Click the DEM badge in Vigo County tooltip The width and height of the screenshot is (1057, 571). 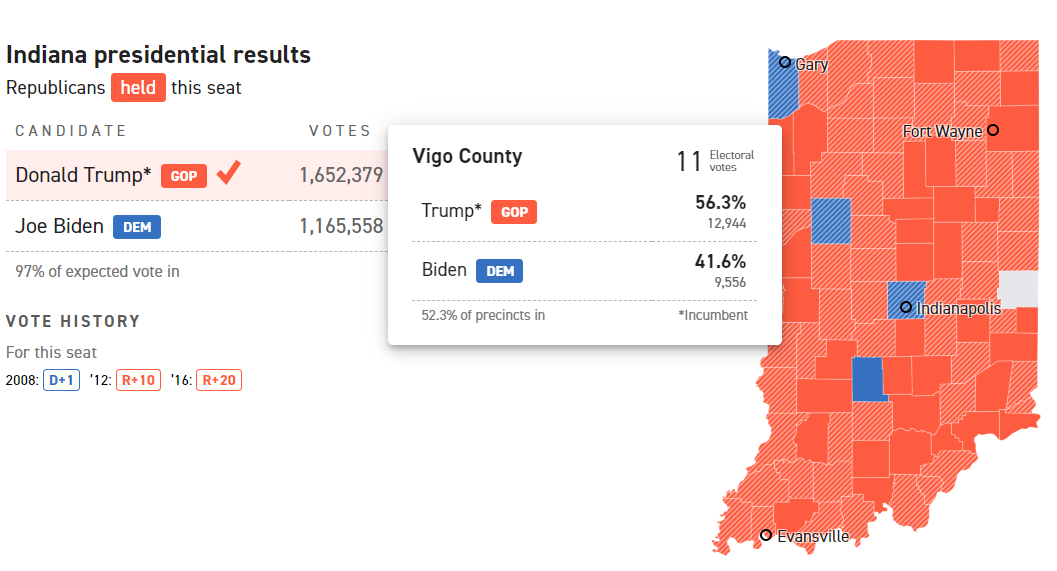click(499, 271)
